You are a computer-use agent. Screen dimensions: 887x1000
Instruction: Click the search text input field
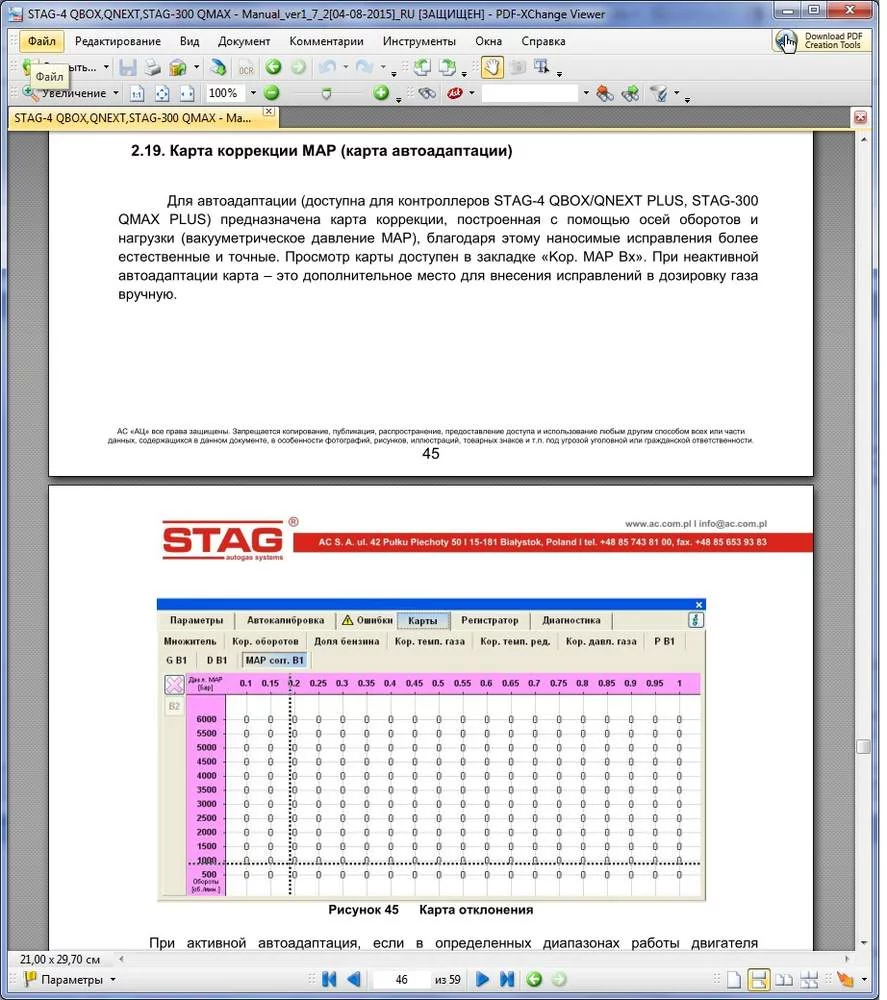530,93
